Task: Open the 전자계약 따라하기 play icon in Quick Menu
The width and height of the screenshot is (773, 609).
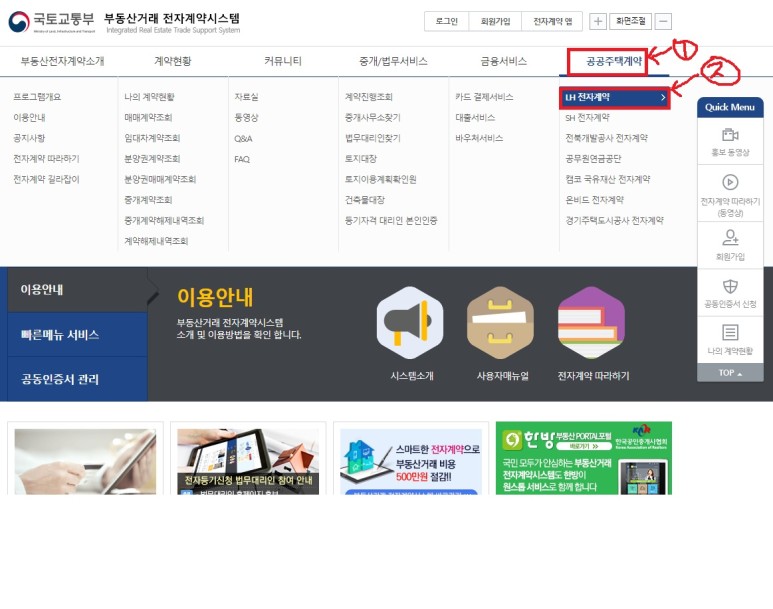Action: 730,182
